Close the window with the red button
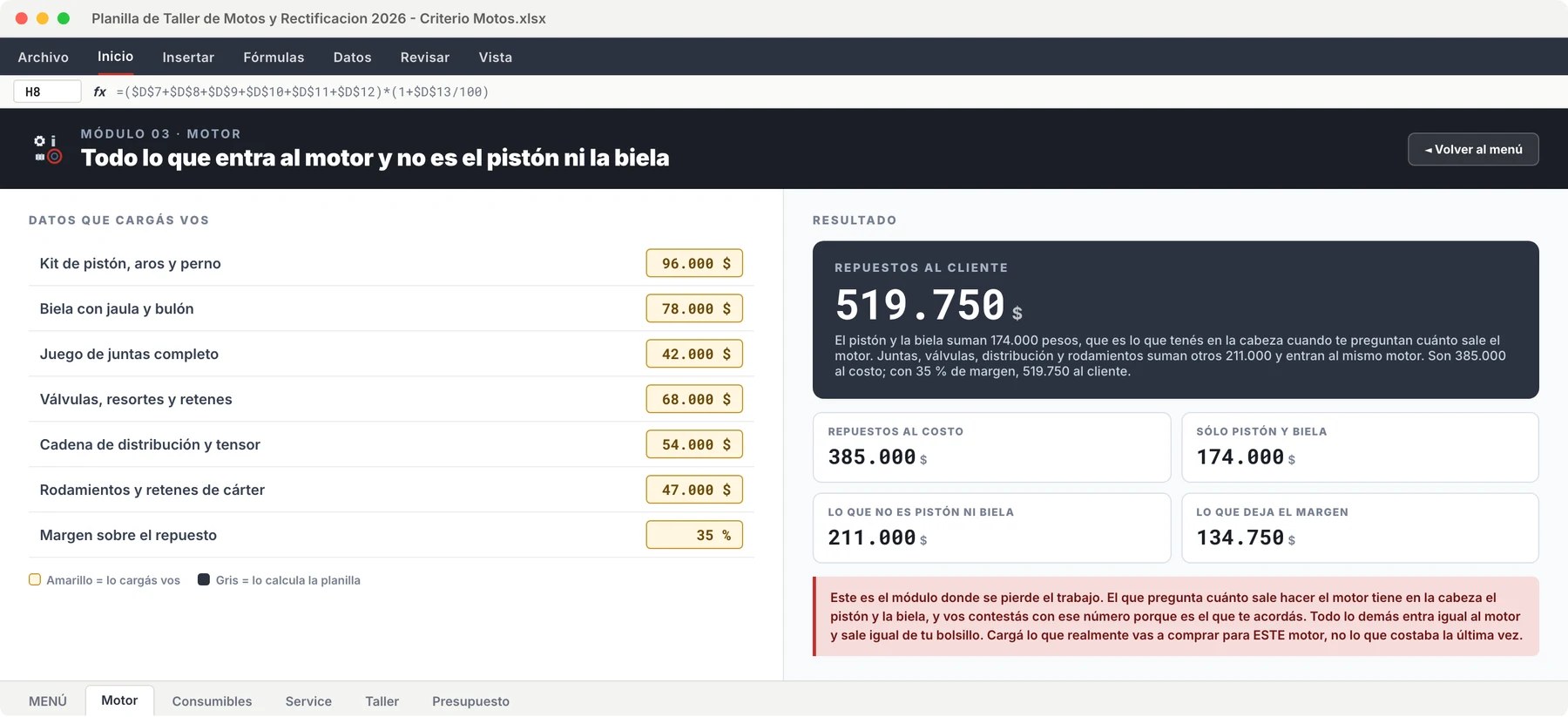This screenshot has width=1568, height=717. pyautogui.click(x=22, y=18)
